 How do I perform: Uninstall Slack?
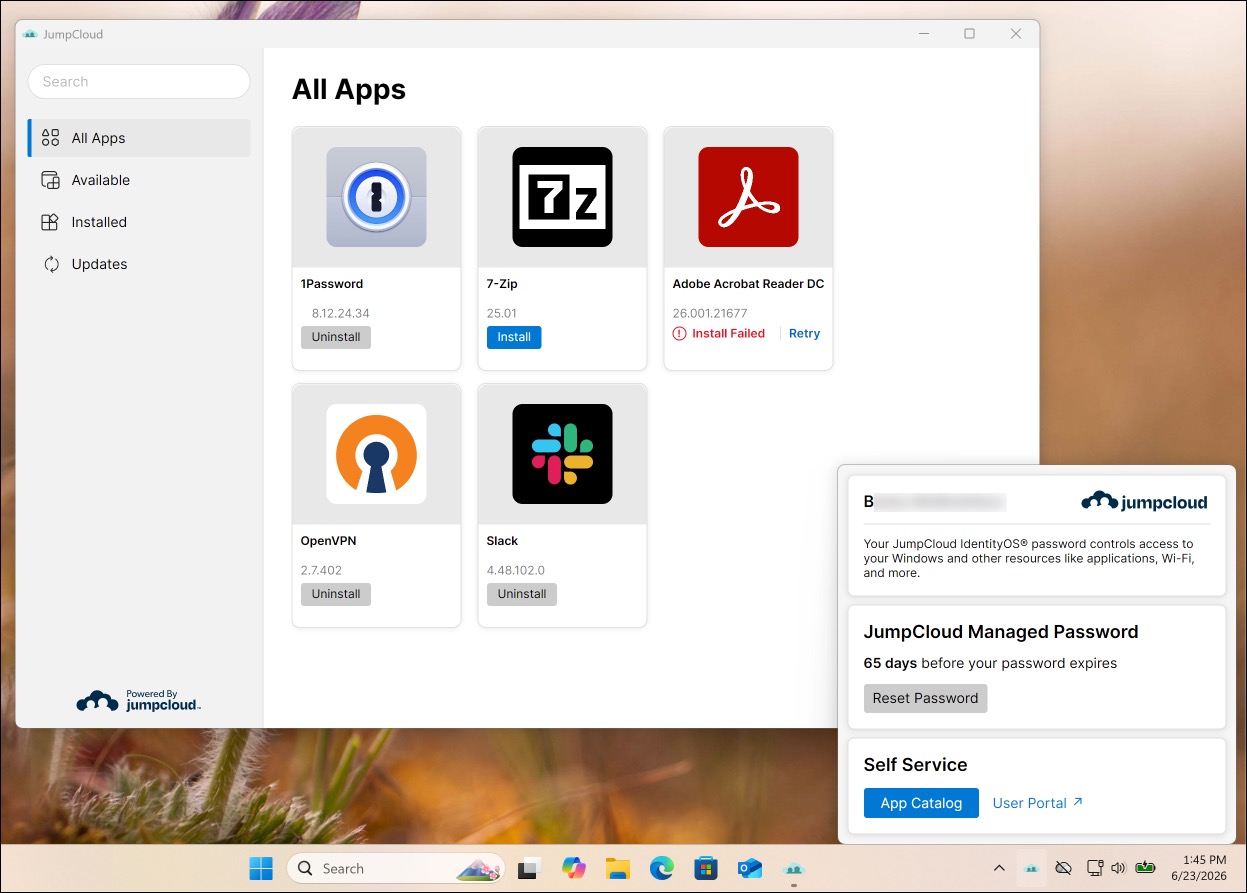(x=522, y=594)
